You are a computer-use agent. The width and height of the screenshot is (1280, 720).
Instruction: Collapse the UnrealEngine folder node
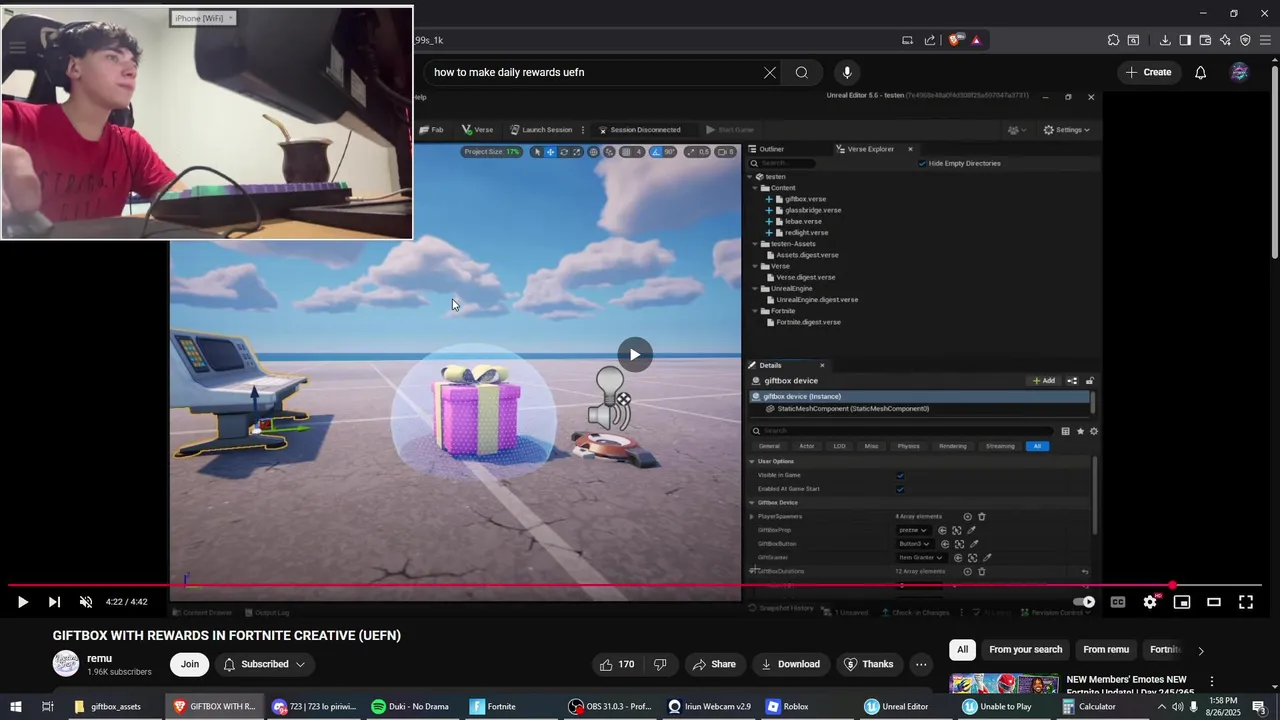(x=757, y=289)
